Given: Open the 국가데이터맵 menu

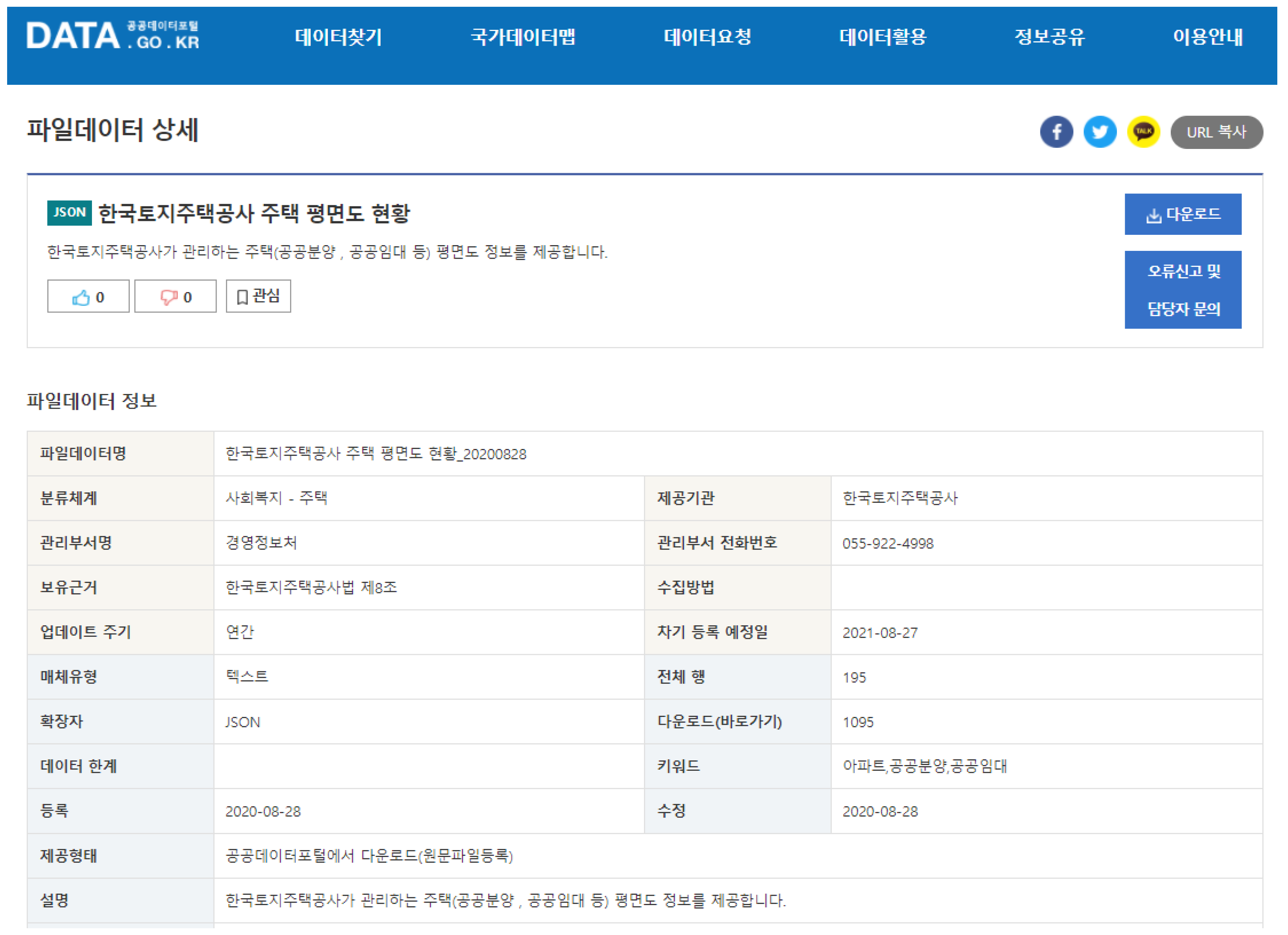Looking at the screenshot, I should (x=523, y=37).
